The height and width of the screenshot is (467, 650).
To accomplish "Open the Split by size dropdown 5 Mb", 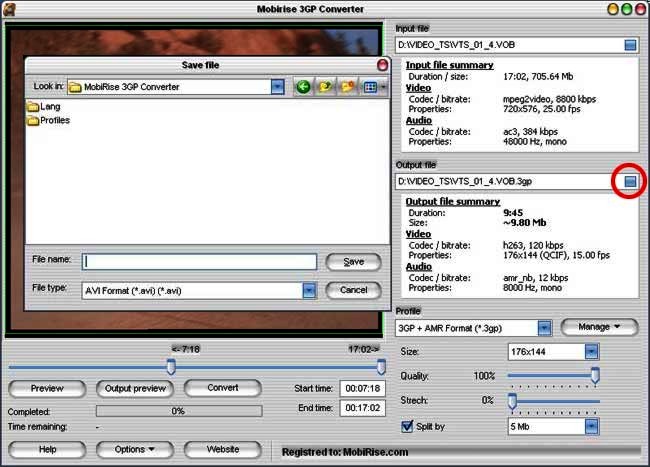I will click(x=592, y=426).
